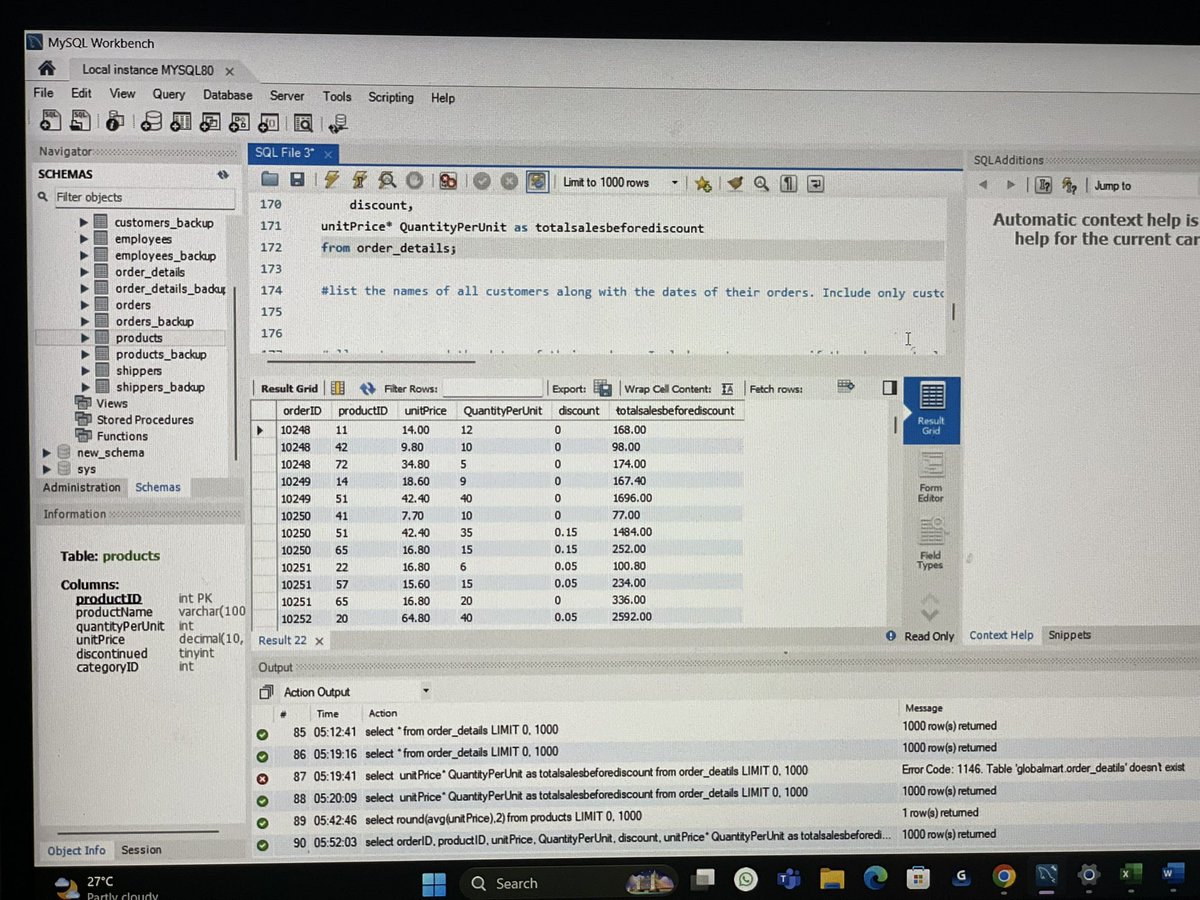Viewport: 1200px width, 900px height.
Task: Create a new function toolbar icon
Action: pos(270,122)
